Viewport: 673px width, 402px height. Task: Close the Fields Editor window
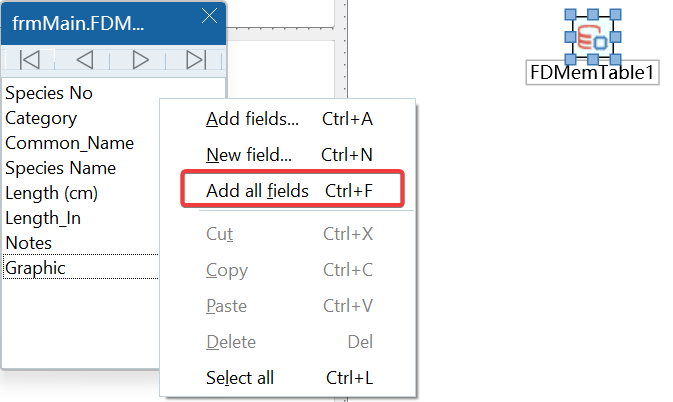209,17
